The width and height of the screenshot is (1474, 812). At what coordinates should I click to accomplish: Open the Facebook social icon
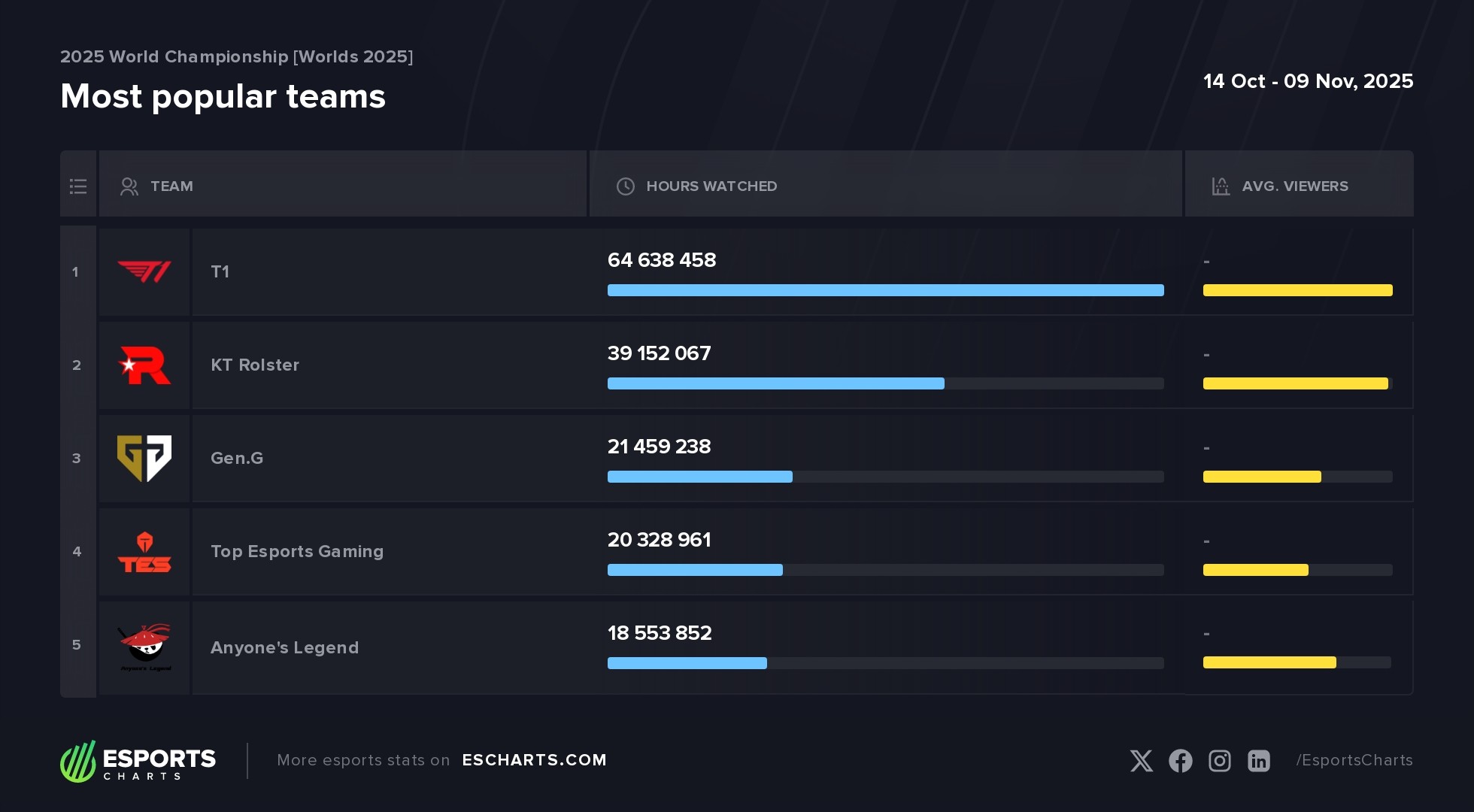point(1181,761)
